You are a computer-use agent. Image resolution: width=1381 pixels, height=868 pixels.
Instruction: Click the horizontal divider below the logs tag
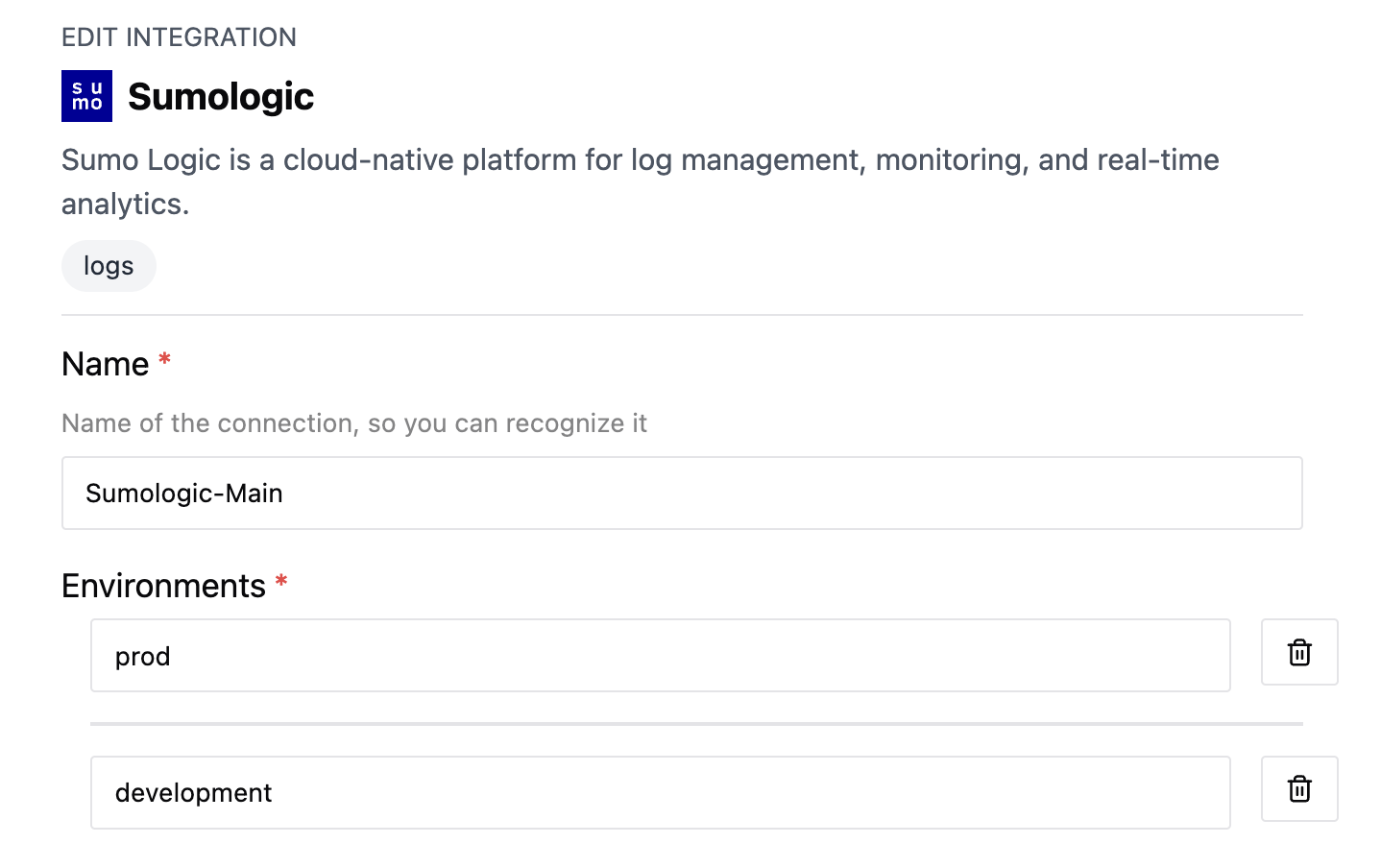[x=682, y=315]
